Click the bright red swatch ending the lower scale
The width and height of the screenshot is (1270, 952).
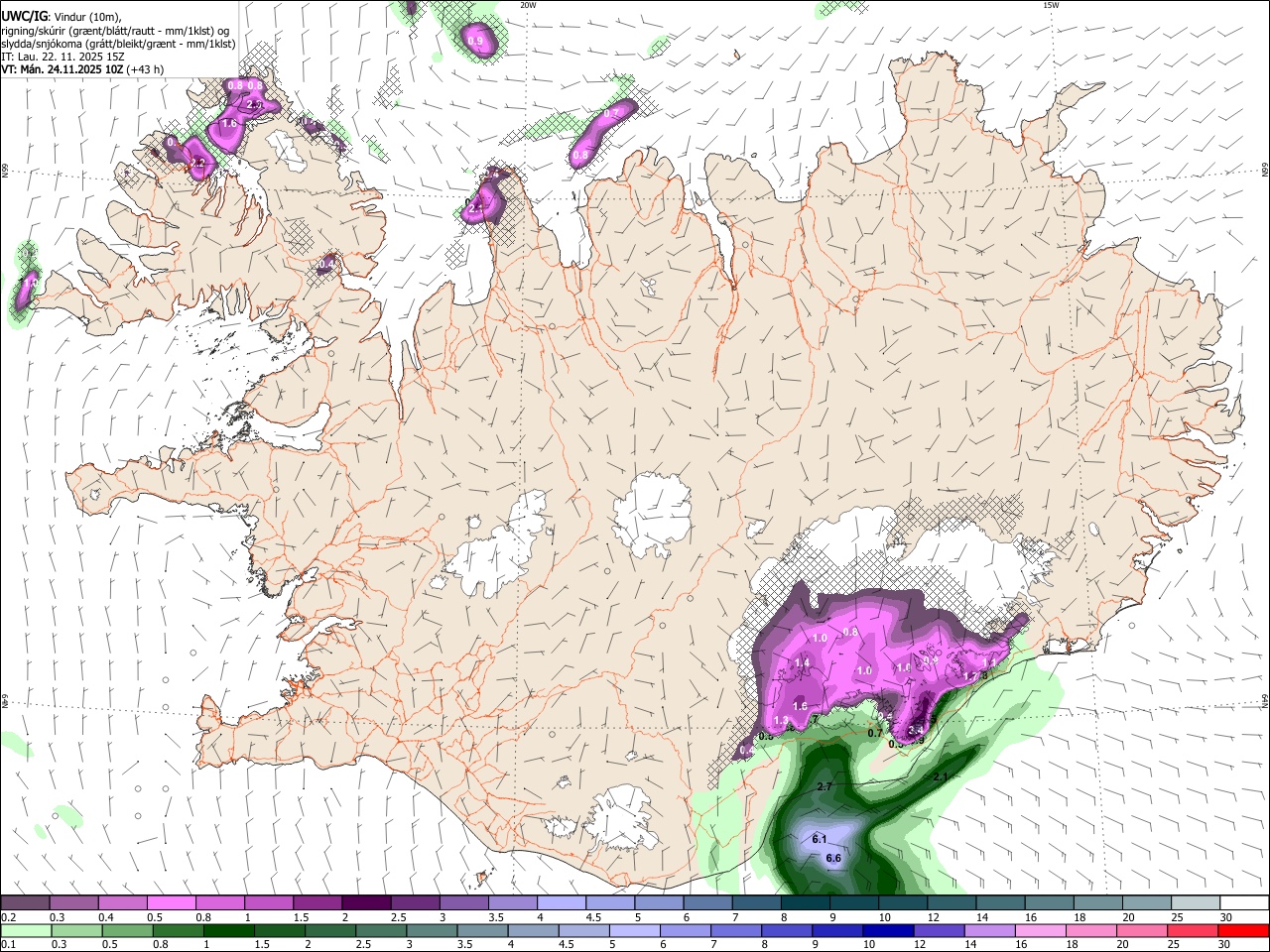pos(1244,930)
